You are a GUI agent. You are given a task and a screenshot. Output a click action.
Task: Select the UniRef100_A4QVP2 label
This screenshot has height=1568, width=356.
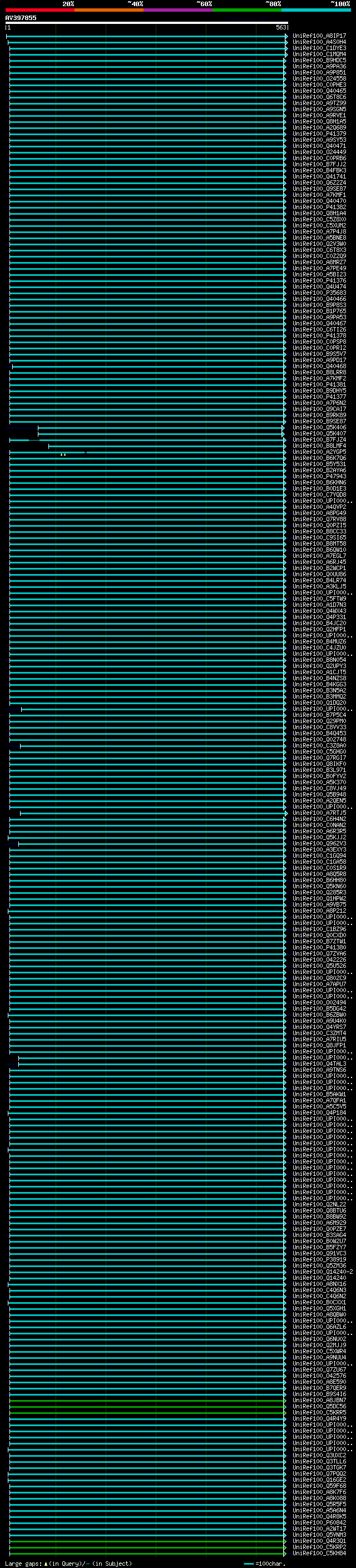click(319, 507)
